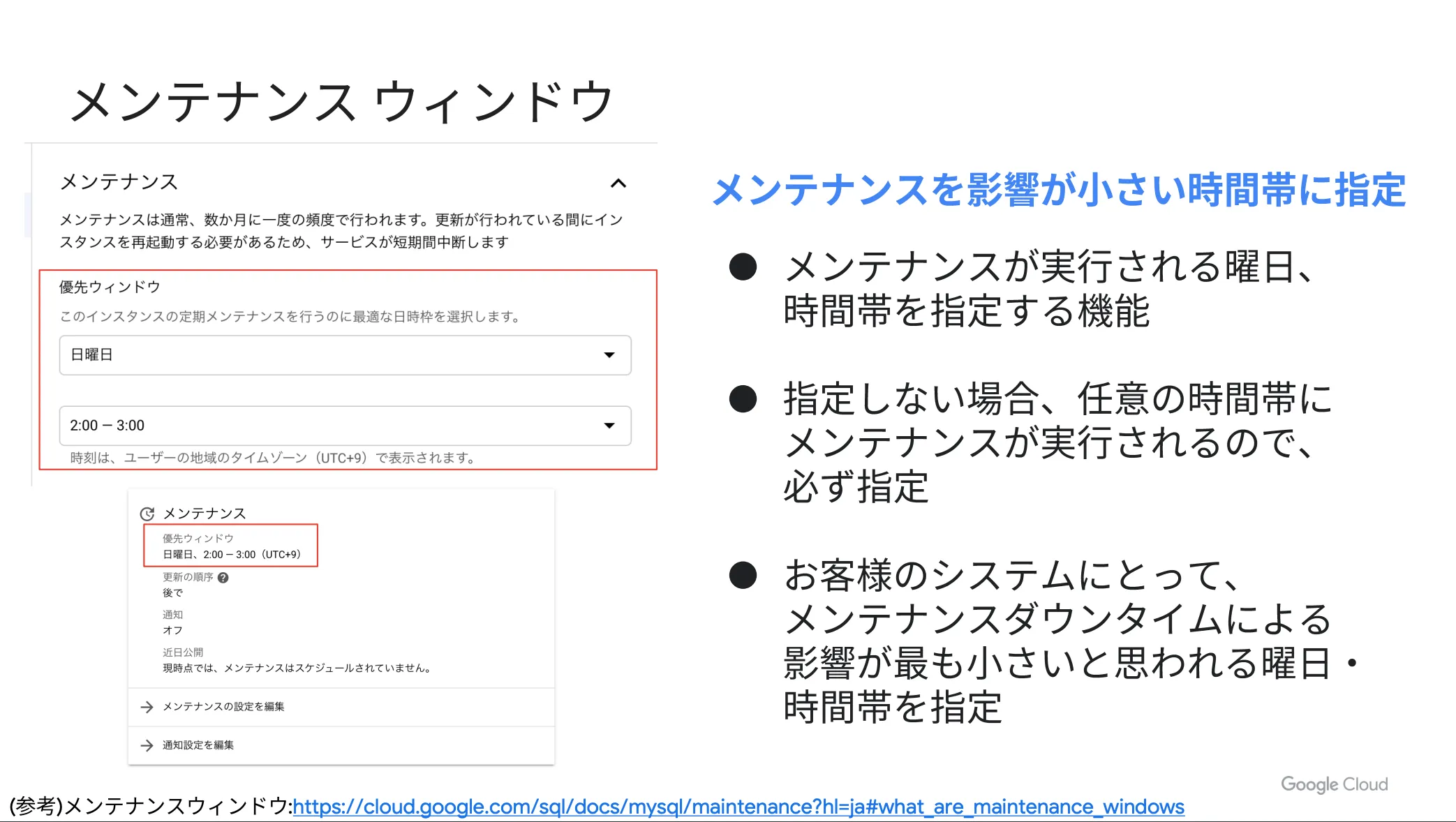This screenshot has width=1456, height=822.
Task: Collapse the メンテナンス section chevron
Action: click(x=618, y=184)
